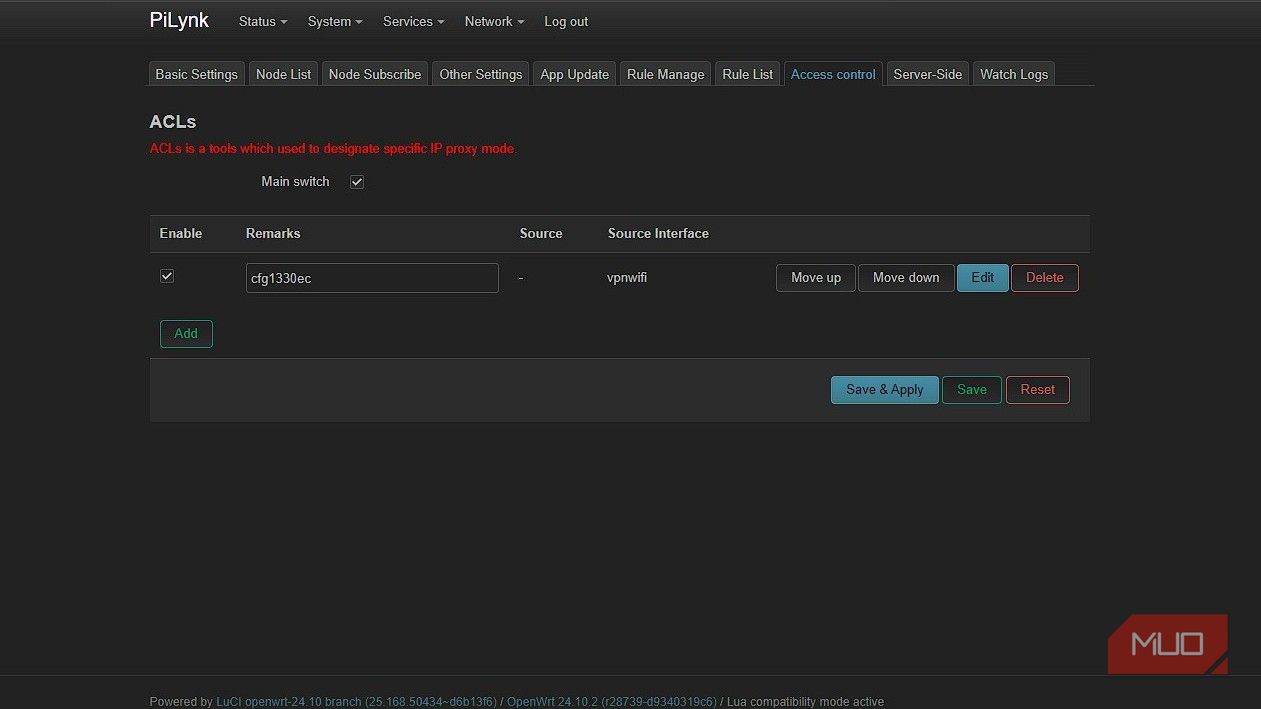Open the App Update tab
The height and width of the screenshot is (709, 1261).
(x=575, y=74)
